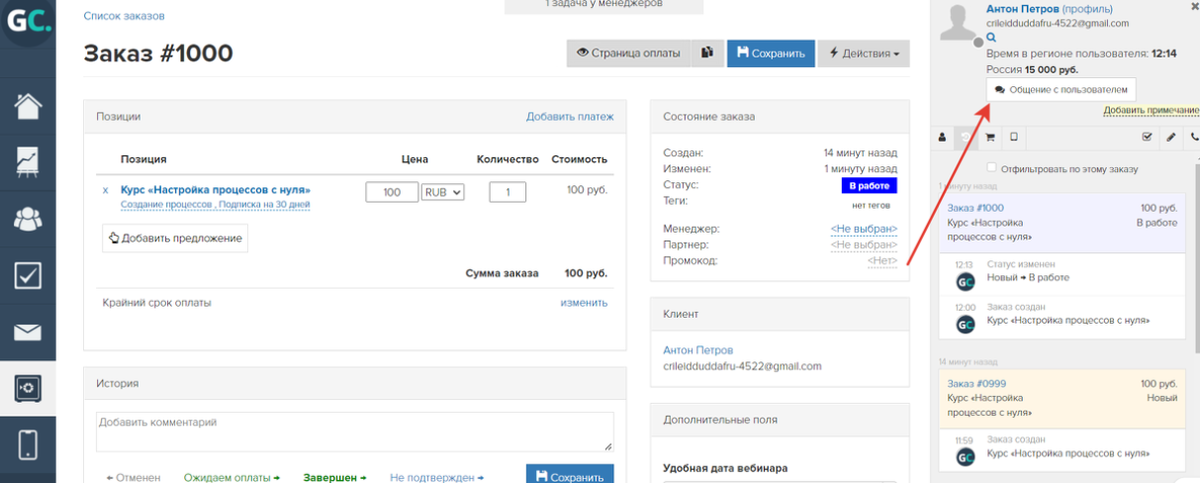The width and height of the screenshot is (1200, 483).
Task: Click GC avatar beside 11:59 order created entry
Action: [965, 457]
